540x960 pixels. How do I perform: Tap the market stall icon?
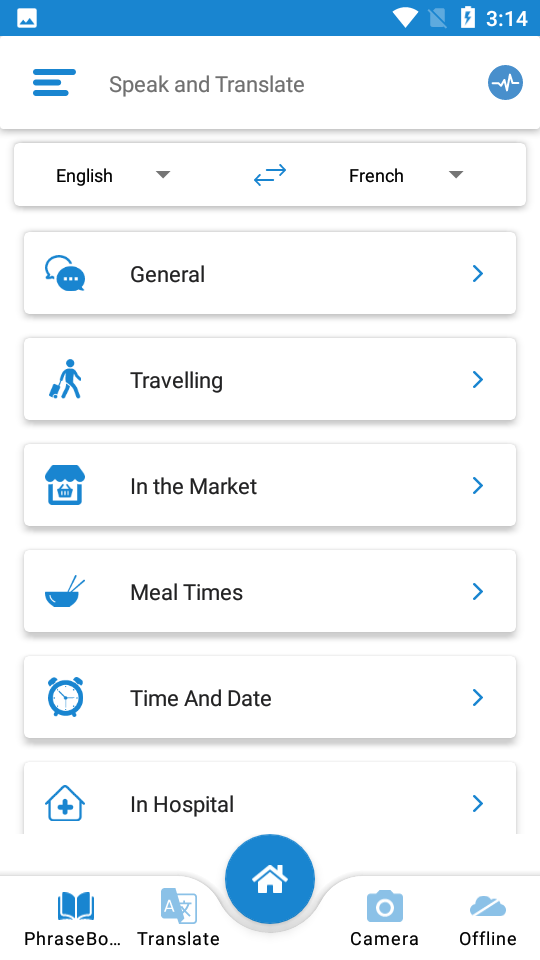pos(65,485)
